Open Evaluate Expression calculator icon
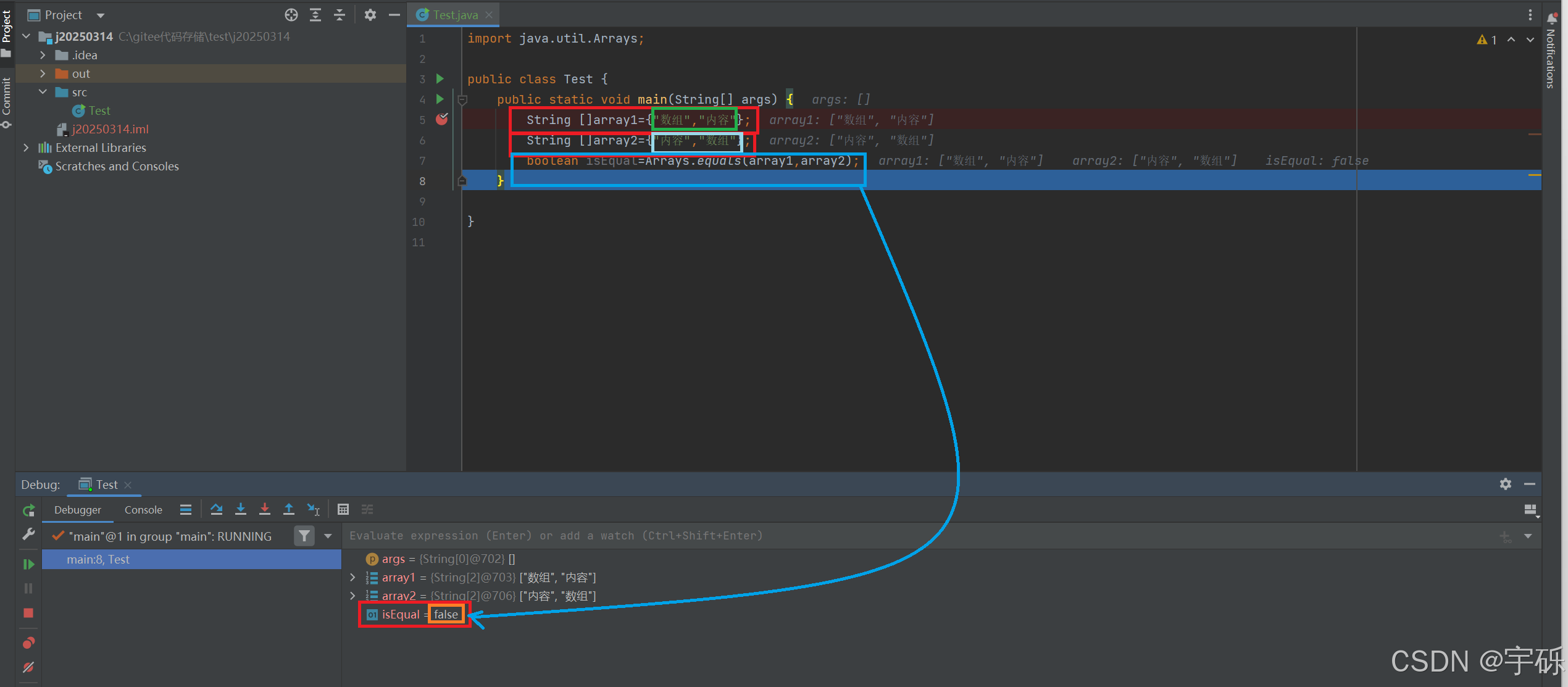Screen dimensions: 1568x687 343,509
